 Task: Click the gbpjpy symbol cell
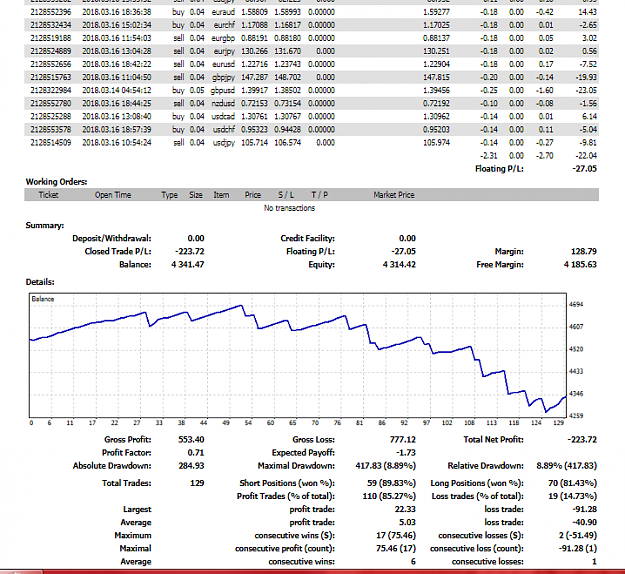point(223,77)
